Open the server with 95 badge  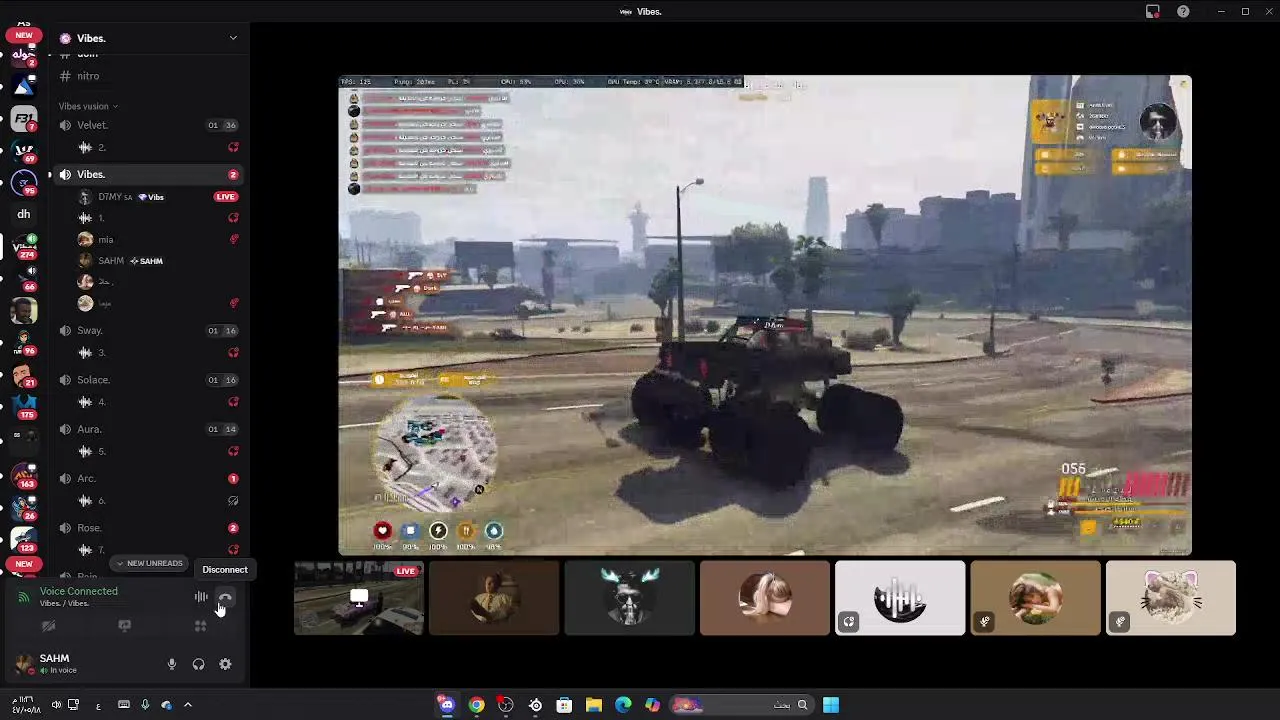click(x=24, y=183)
